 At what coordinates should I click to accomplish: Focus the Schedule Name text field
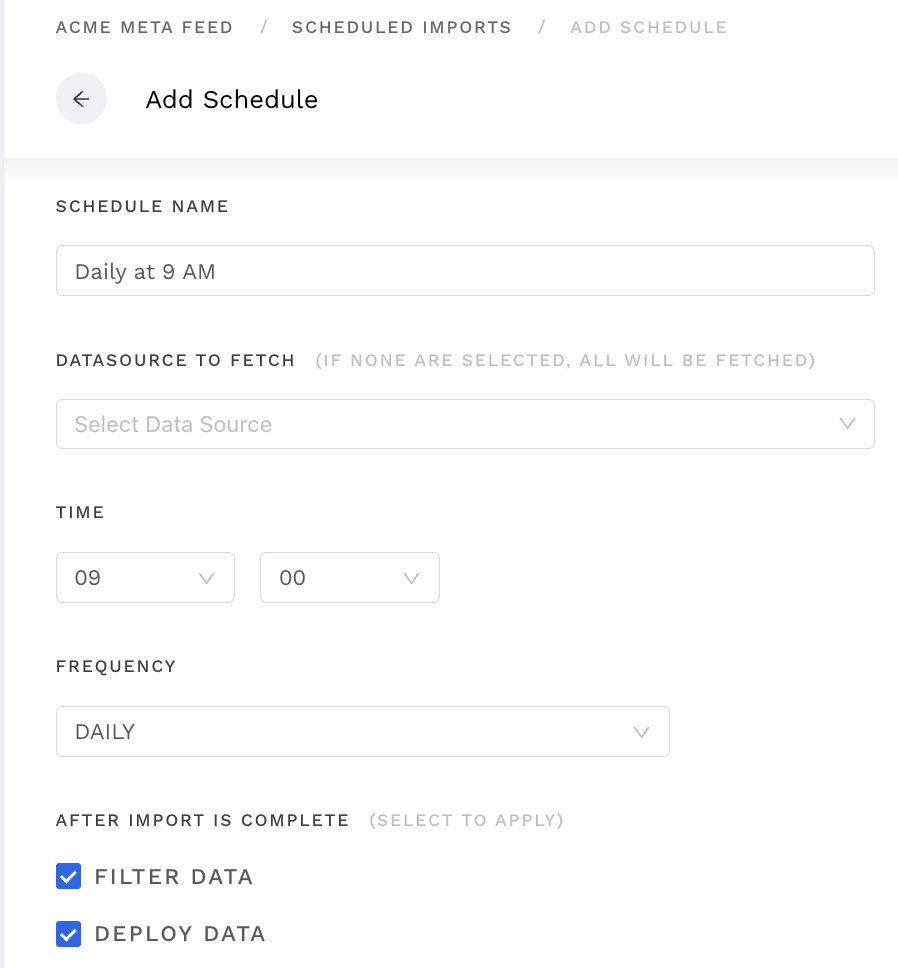click(x=465, y=270)
